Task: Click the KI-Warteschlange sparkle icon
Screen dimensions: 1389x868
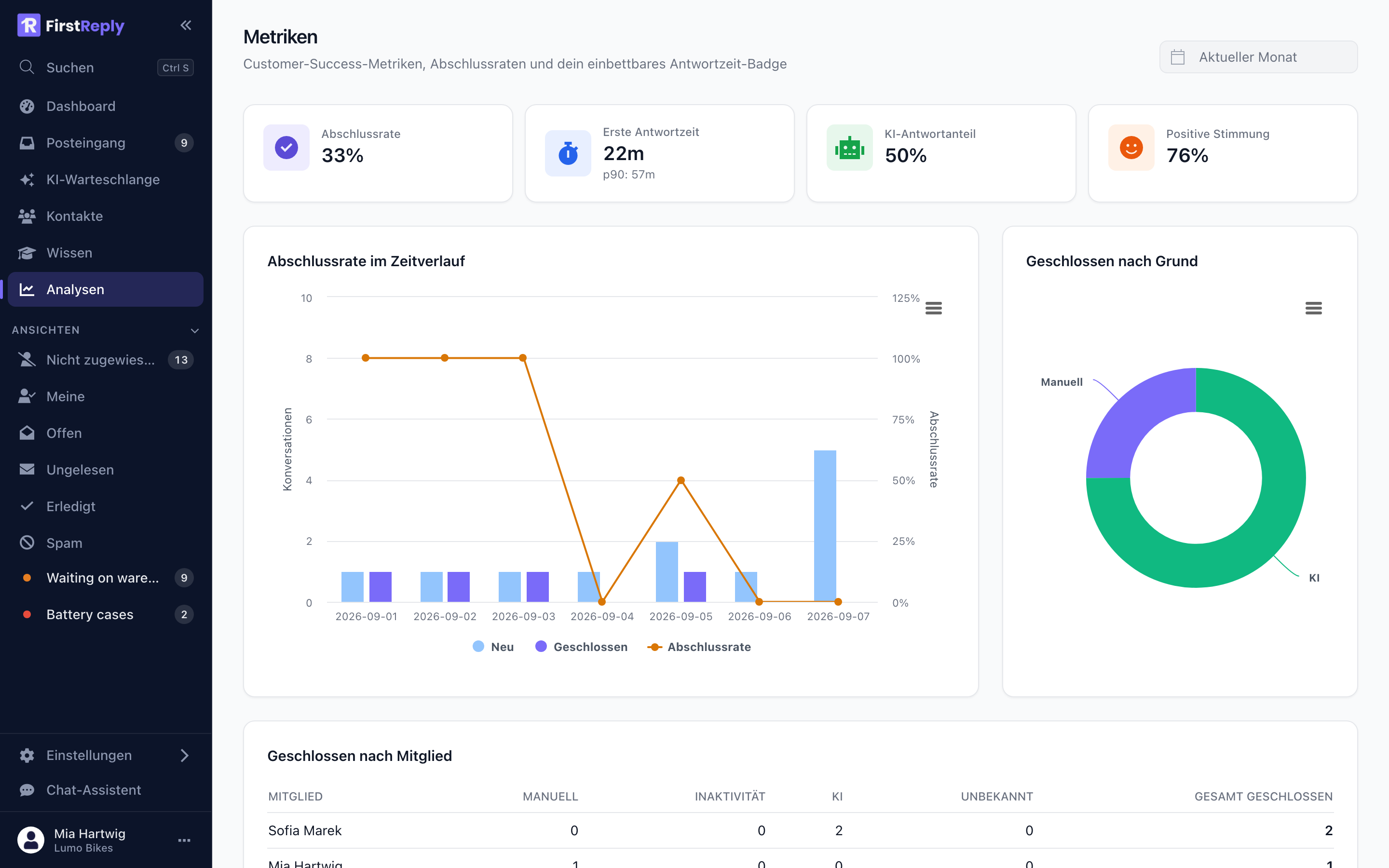Action: pos(27,180)
